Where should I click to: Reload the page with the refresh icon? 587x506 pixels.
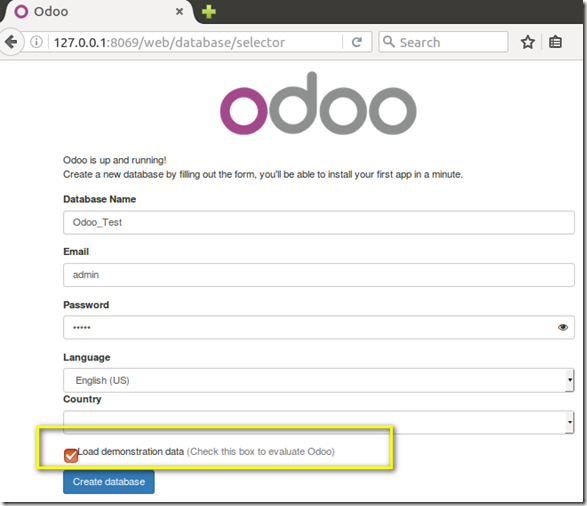[357, 42]
